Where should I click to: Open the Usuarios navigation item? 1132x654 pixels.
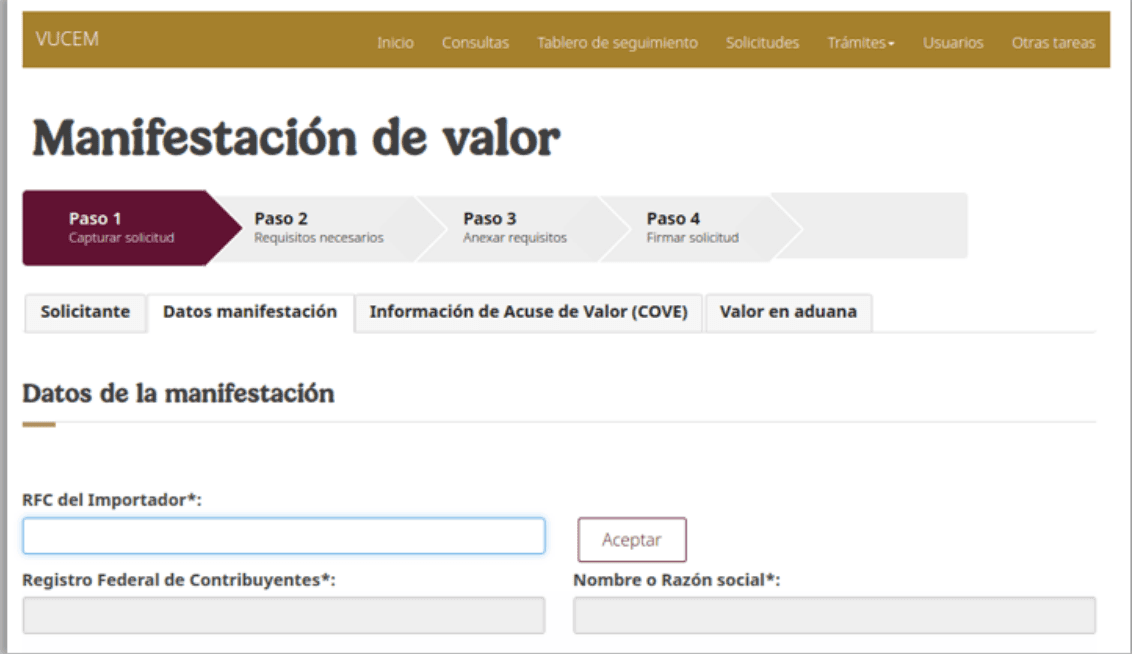coord(953,43)
